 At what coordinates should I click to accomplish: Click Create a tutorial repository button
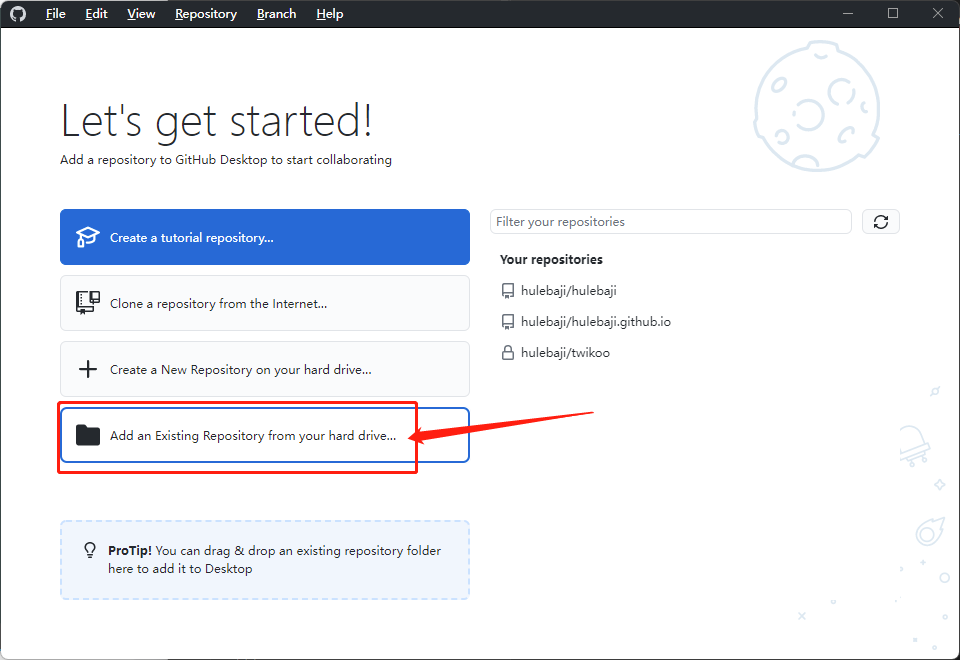point(264,237)
